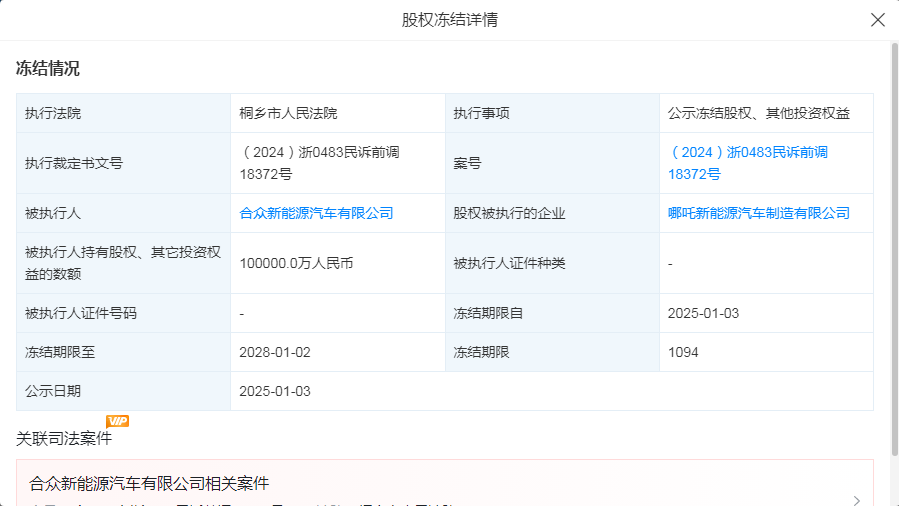Click the 执行法院 label cell
Viewport: 899px width, 506px height.
(53, 113)
